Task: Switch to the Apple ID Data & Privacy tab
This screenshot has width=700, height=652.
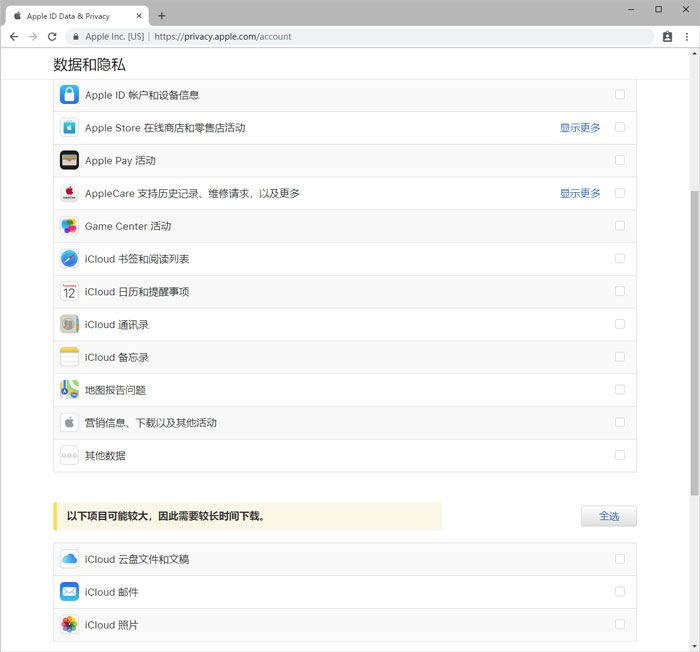Action: pos(76,16)
